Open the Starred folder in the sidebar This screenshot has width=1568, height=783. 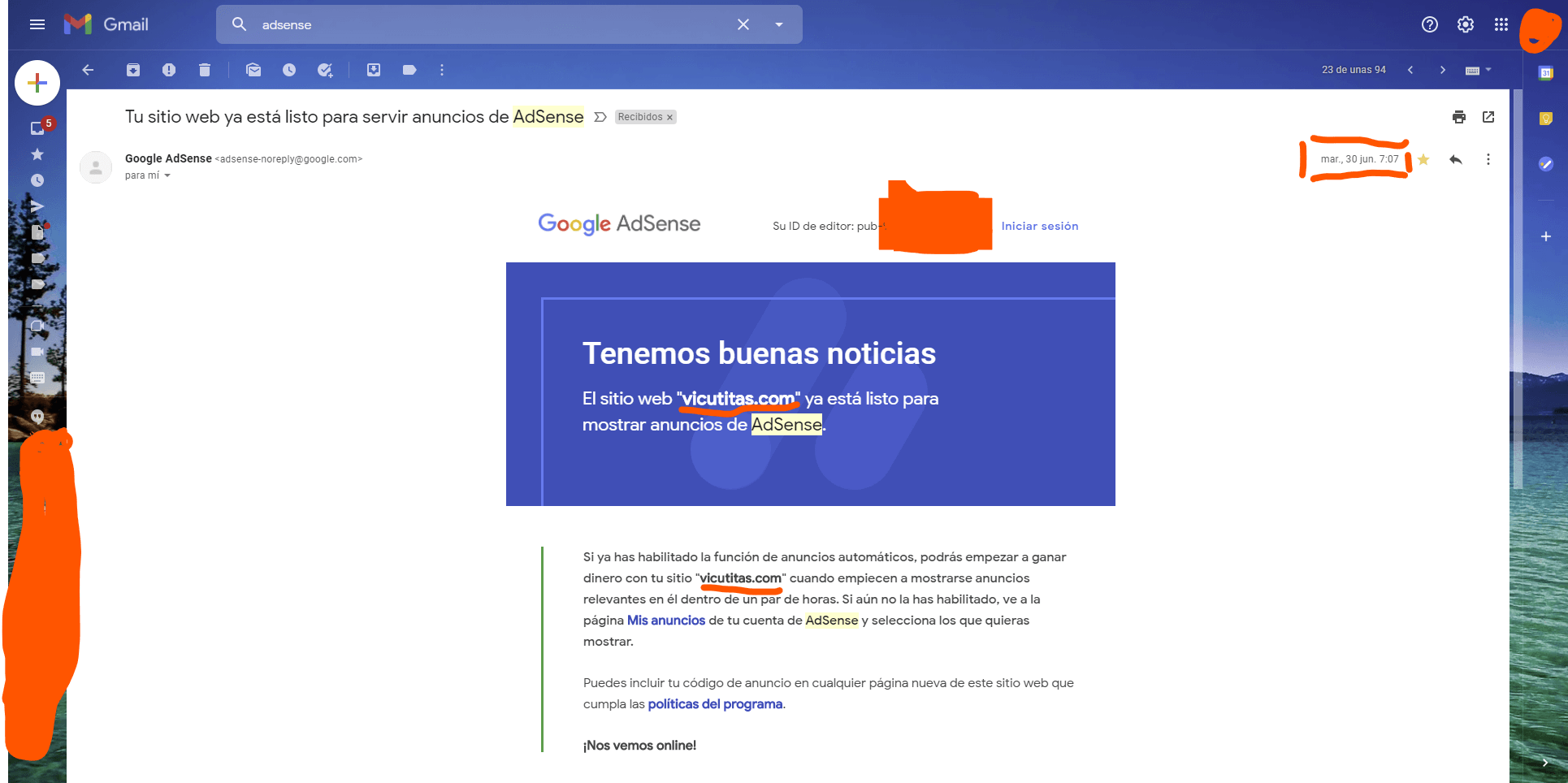tap(37, 154)
